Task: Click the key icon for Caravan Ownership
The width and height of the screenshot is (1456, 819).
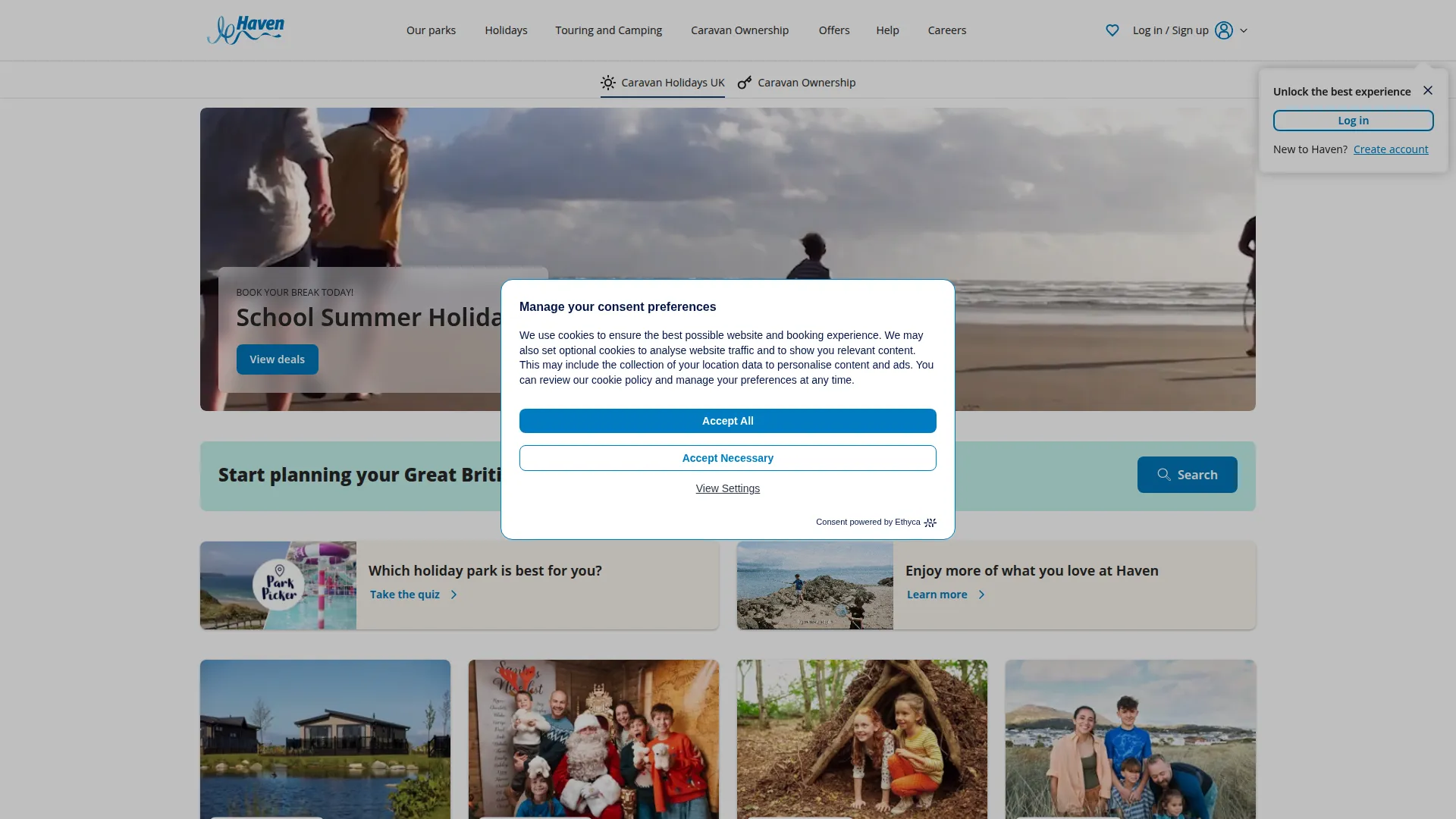Action: (745, 83)
